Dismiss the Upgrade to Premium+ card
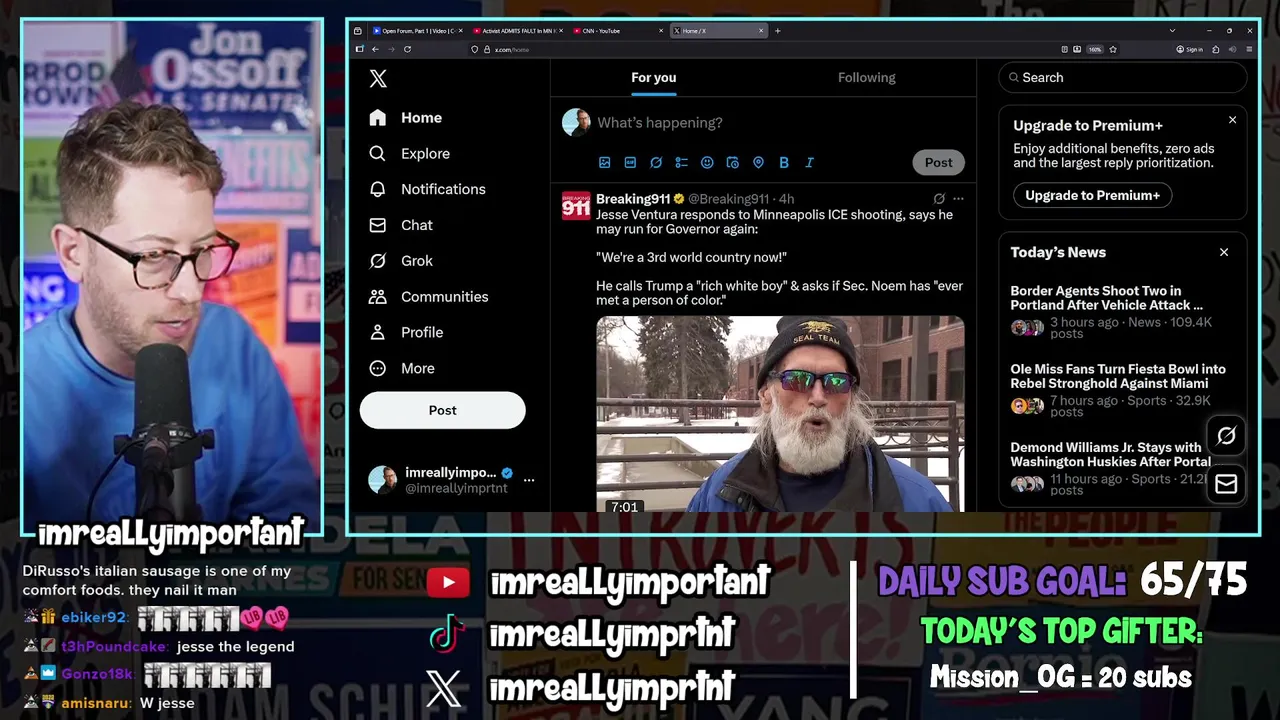1280x720 pixels. coord(1232,120)
